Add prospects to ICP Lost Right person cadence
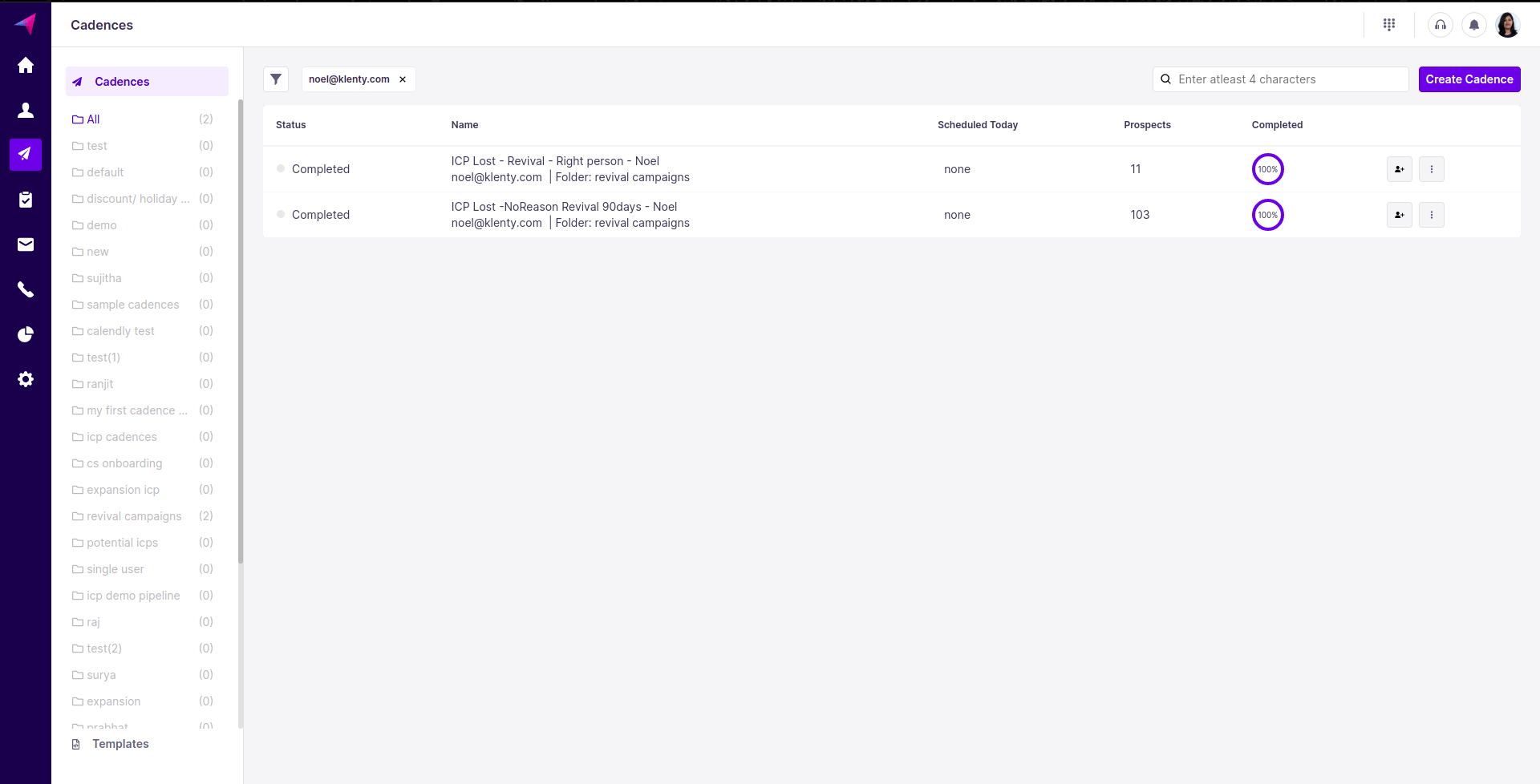This screenshot has width=1540, height=784. tap(1399, 169)
